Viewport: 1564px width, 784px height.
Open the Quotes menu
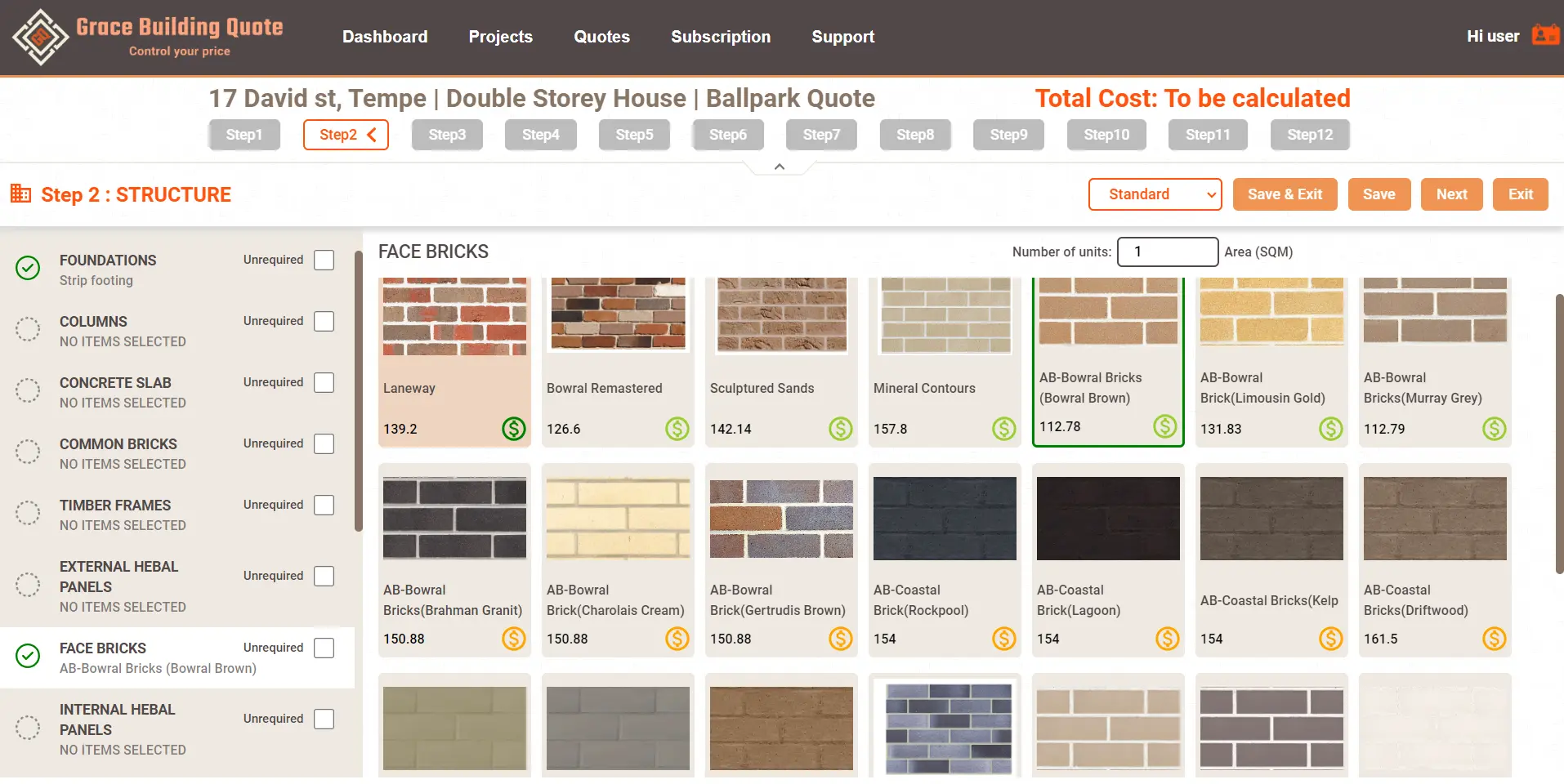point(601,37)
